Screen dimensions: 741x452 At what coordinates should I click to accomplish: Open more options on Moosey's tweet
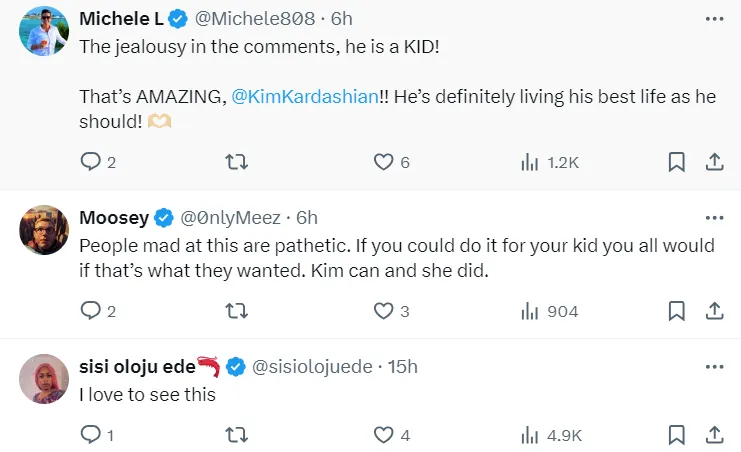714,217
